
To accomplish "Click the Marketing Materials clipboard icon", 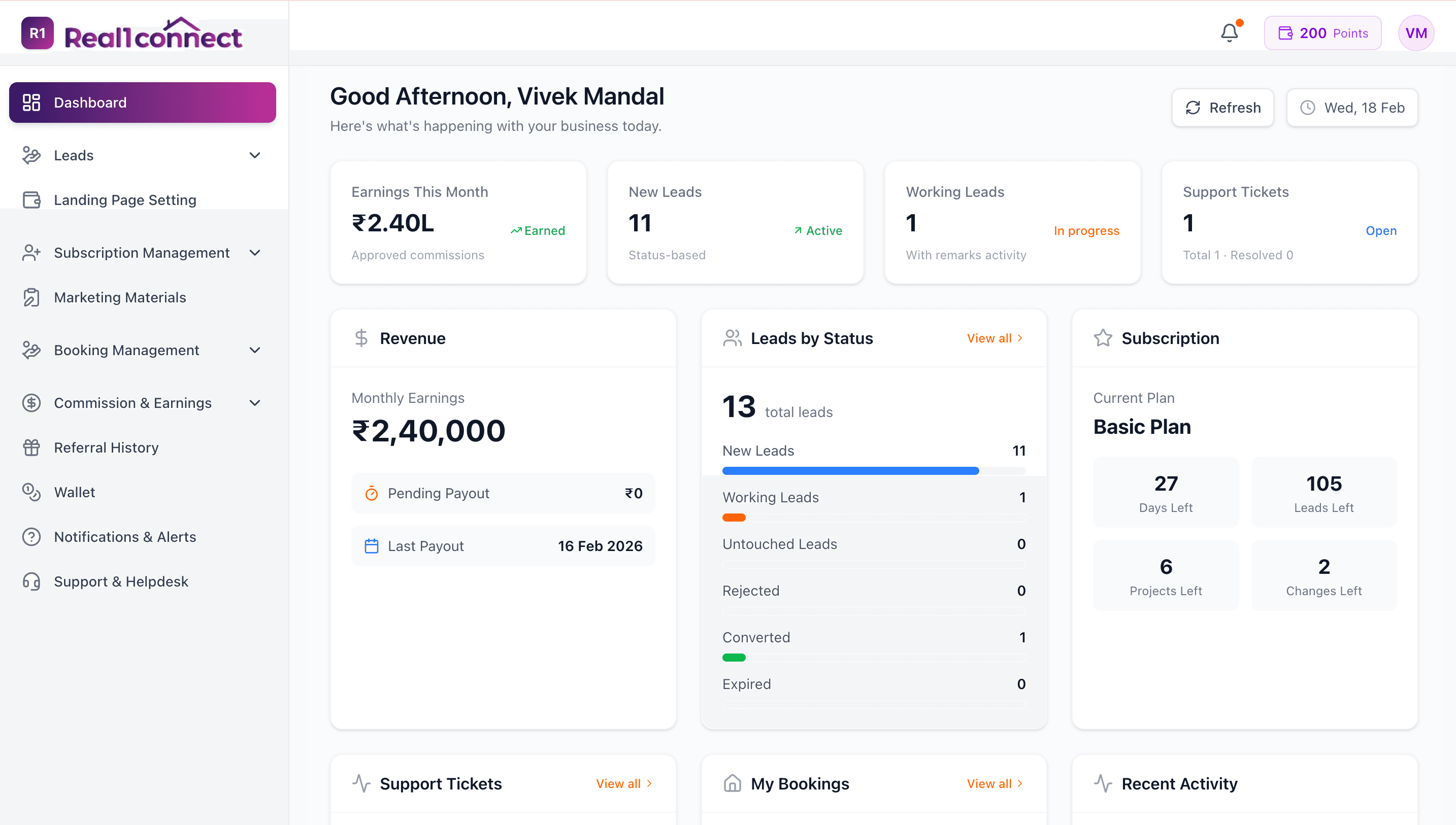I will pos(31,297).
